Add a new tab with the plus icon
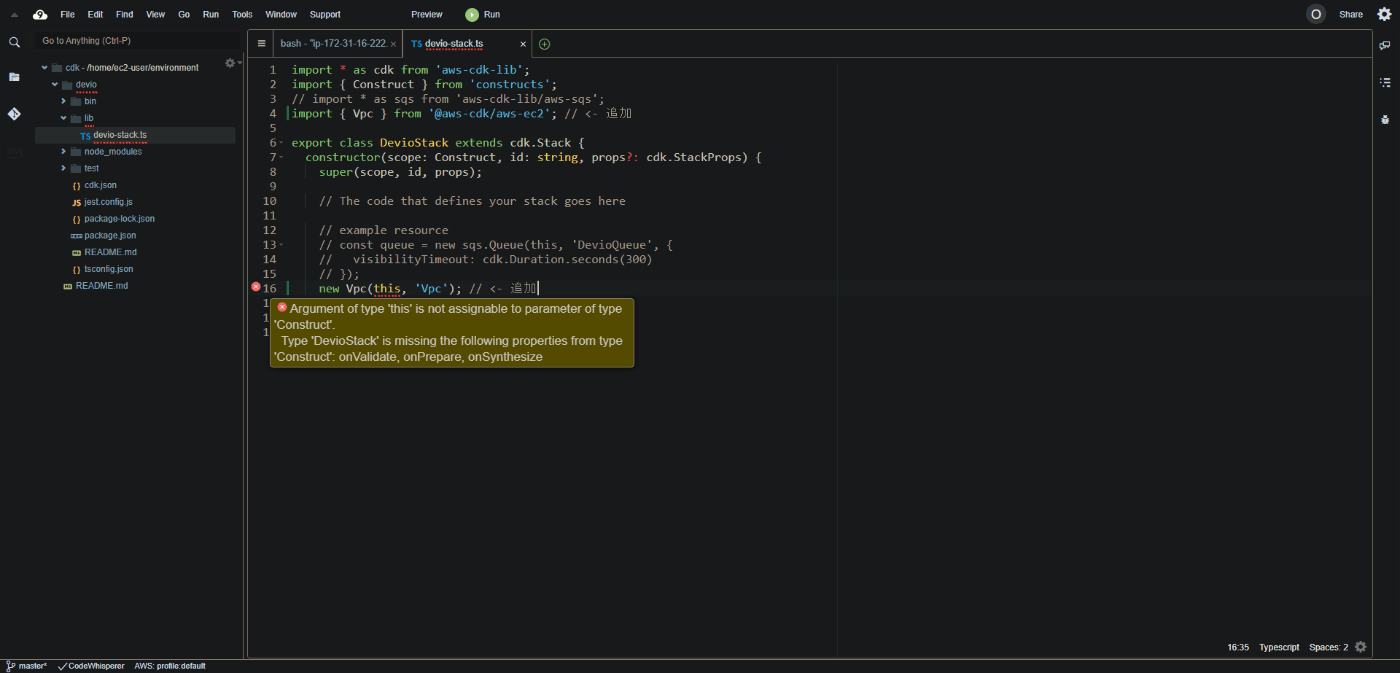The width and height of the screenshot is (1400, 673). pyautogui.click(x=544, y=44)
